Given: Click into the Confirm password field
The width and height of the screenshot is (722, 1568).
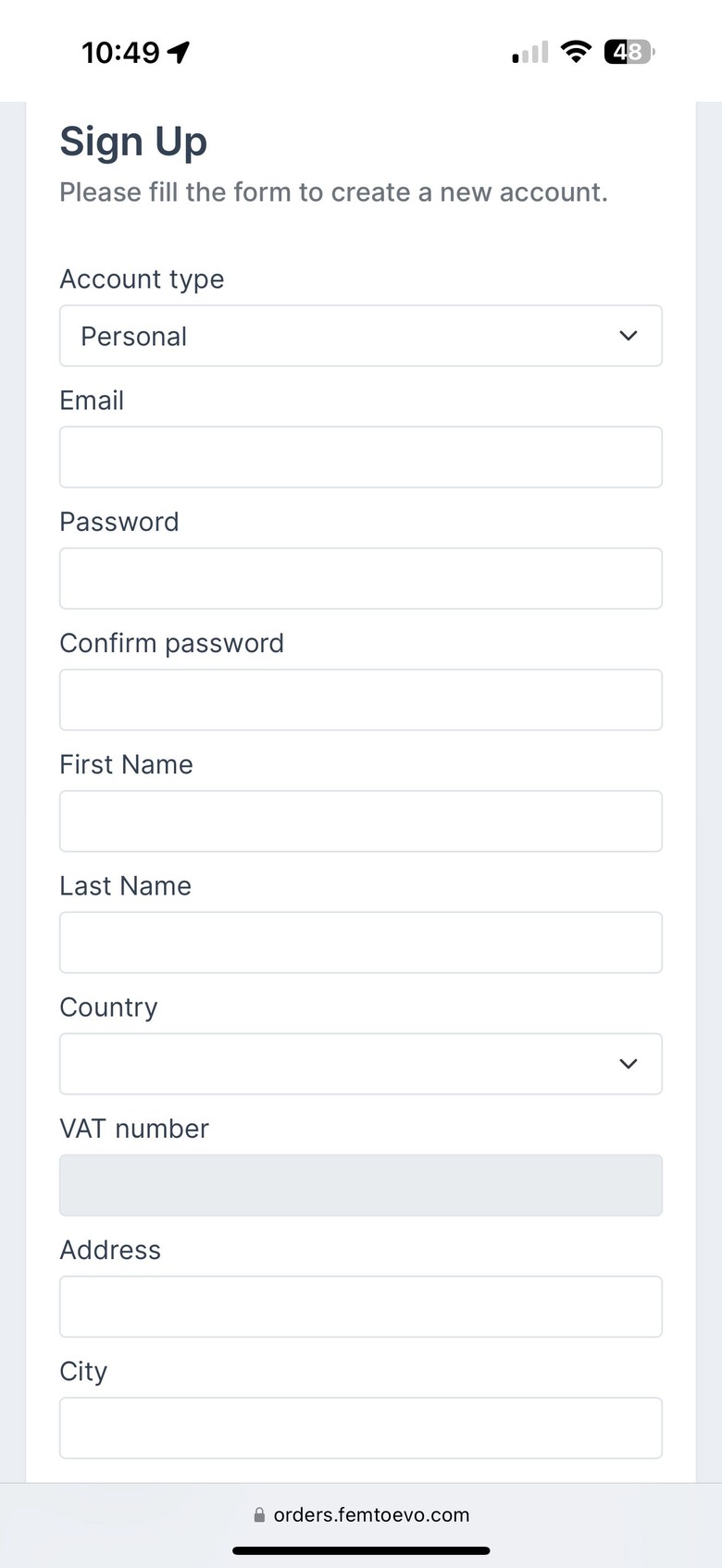Looking at the screenshot, I should (x=361, y=699).
